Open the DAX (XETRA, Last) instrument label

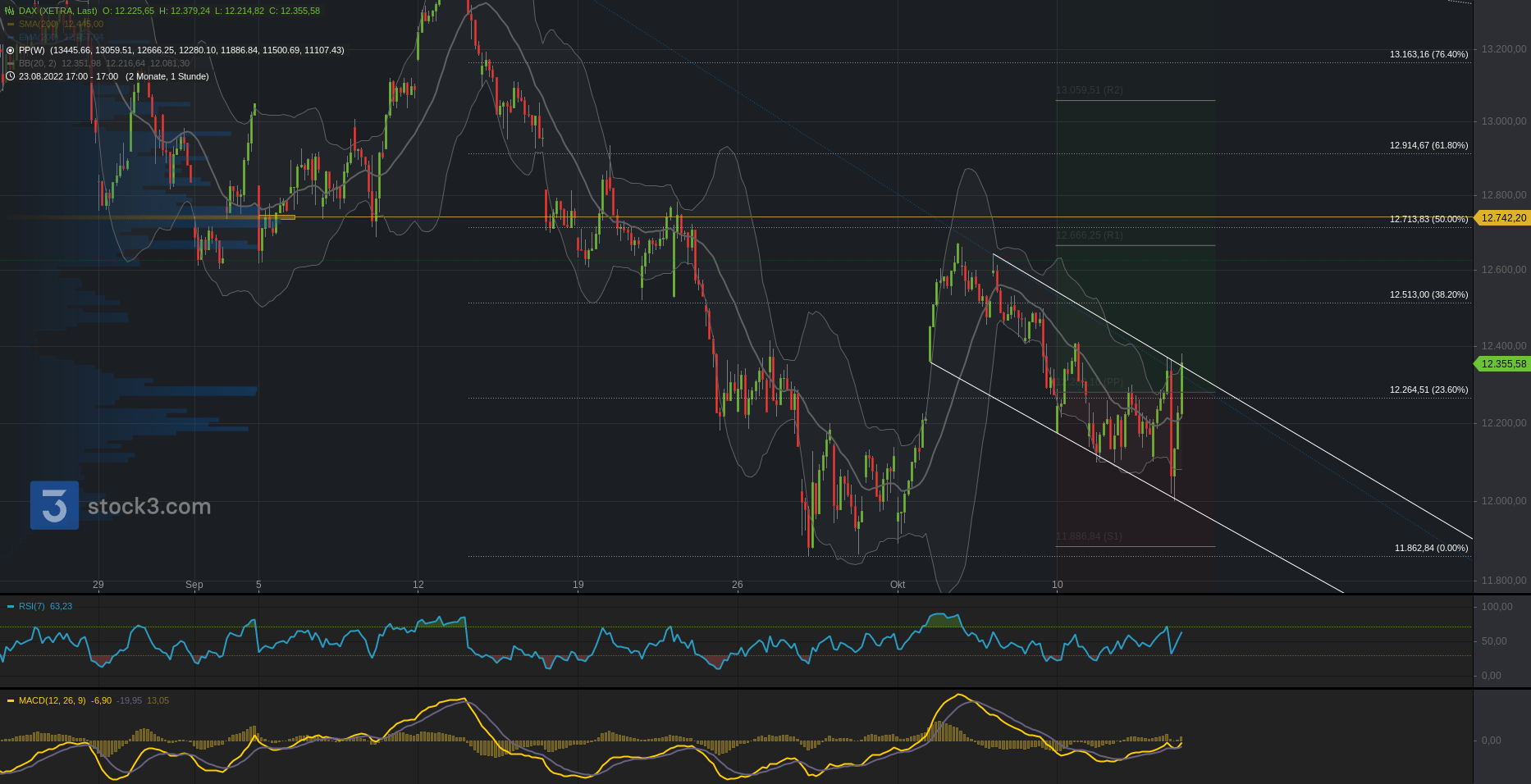point(57,11)
